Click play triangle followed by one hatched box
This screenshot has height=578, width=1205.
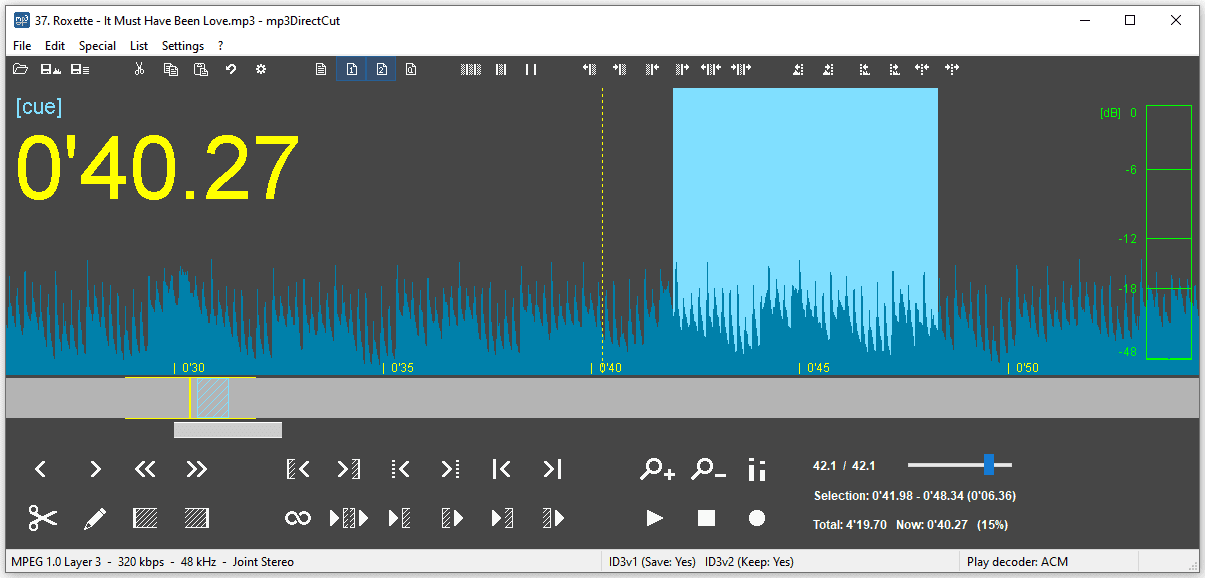(x=400, y=518)
